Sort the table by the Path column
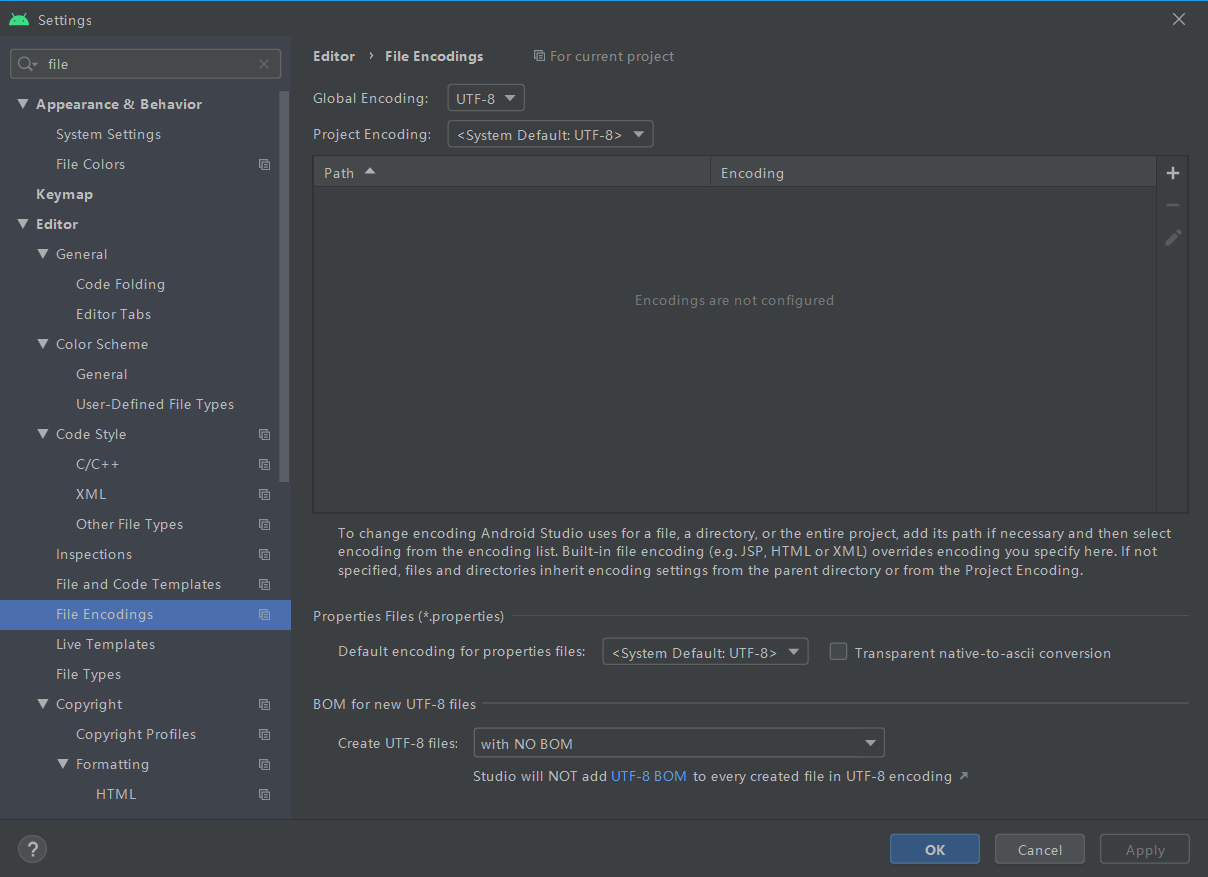The height and width of the screenshot is (877, 1208). (x=512, y=173)
